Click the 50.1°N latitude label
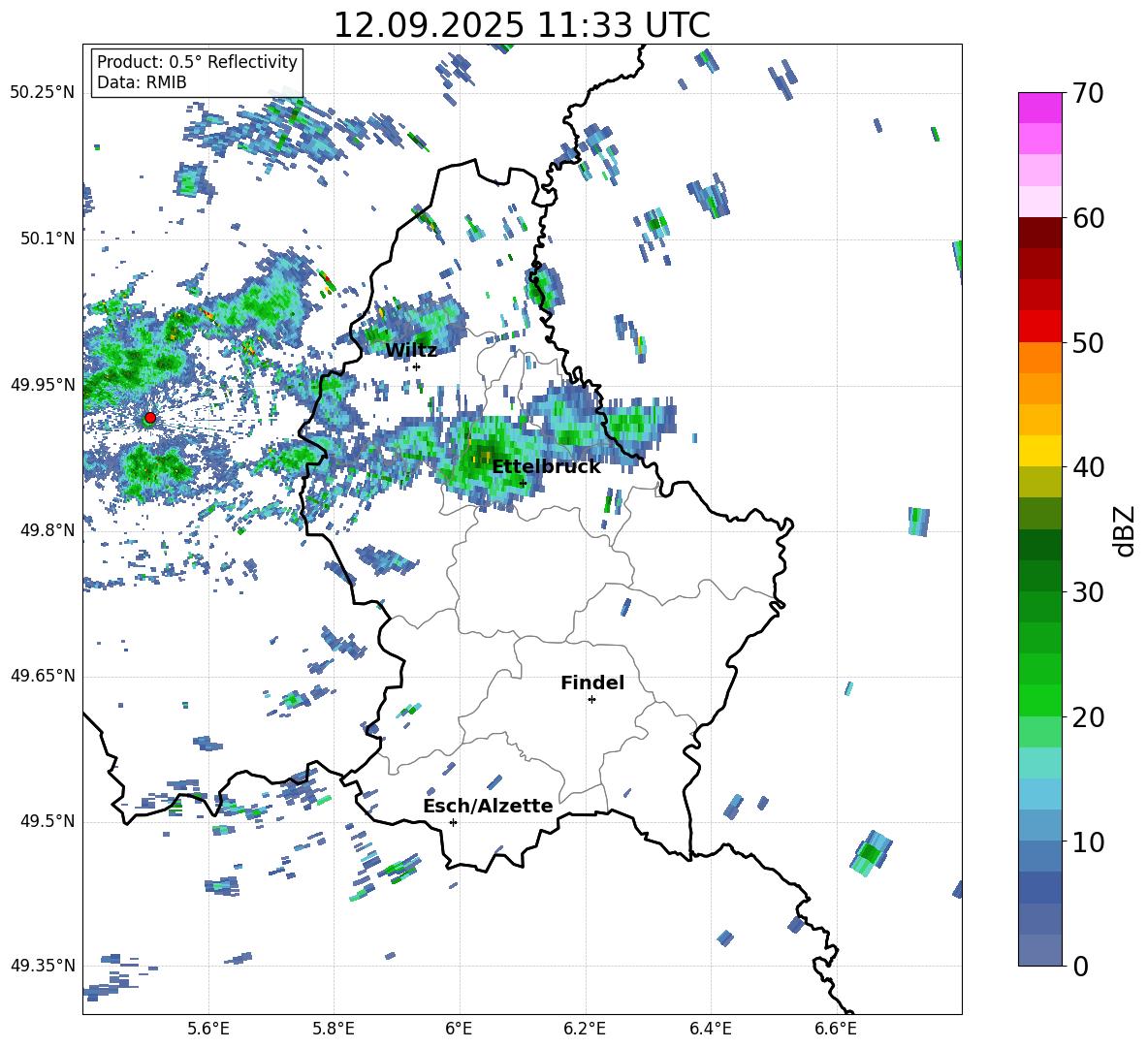The image size is (1148, 1048). coord(47,239)
